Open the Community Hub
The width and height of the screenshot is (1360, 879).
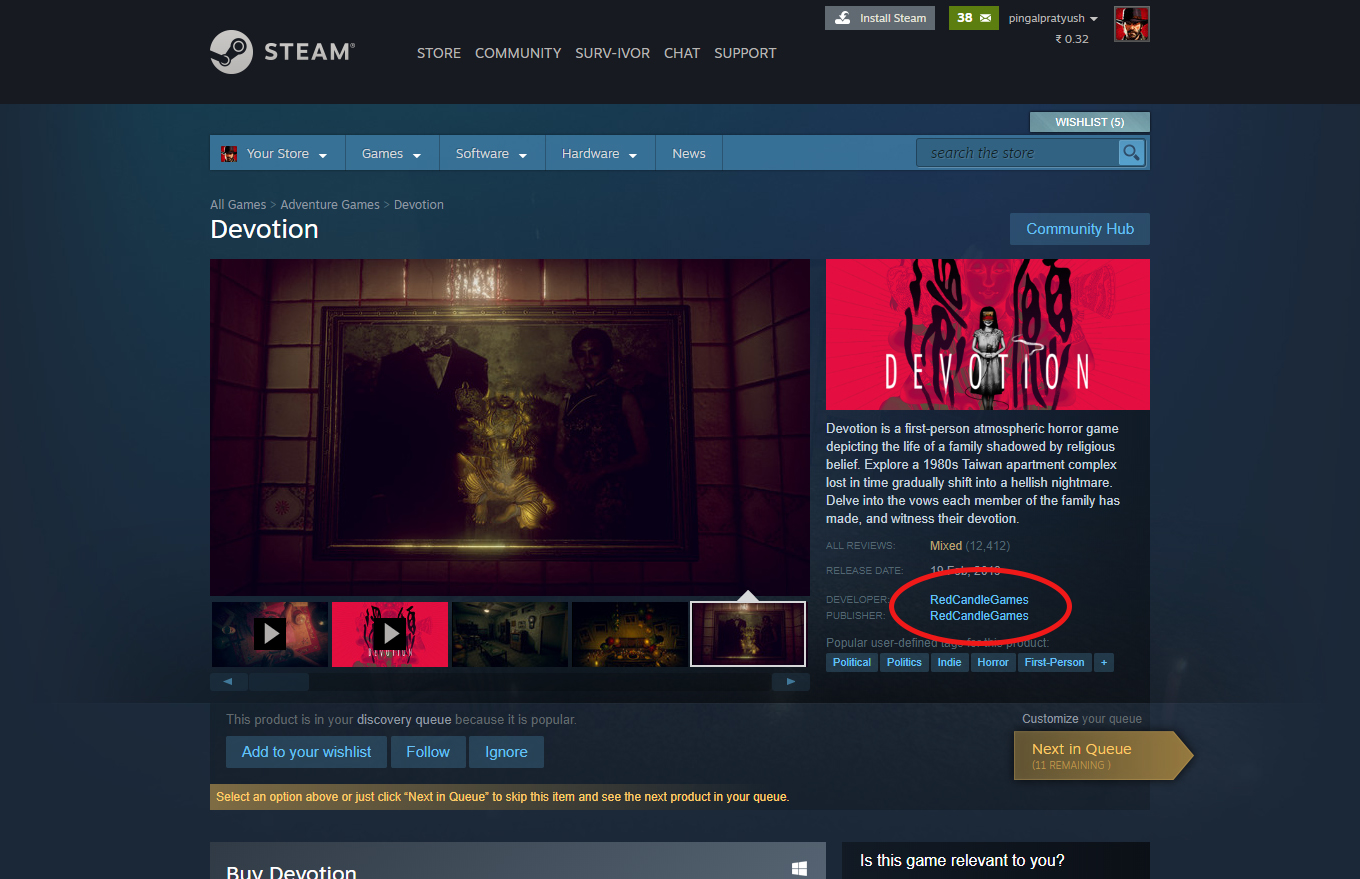coord(1080,229)
